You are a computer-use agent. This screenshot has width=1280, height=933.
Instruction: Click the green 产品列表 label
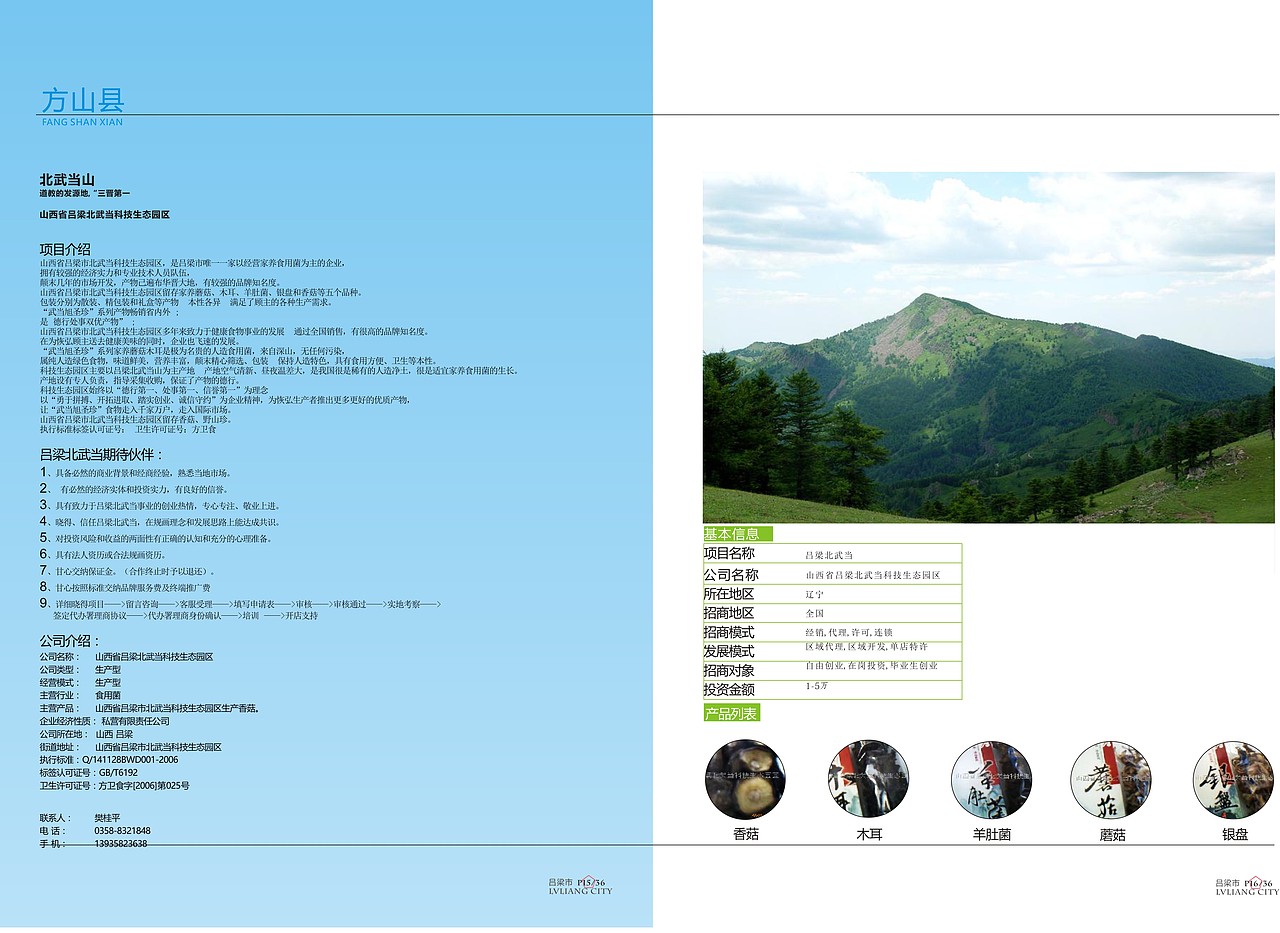click(x=731, y=713)
